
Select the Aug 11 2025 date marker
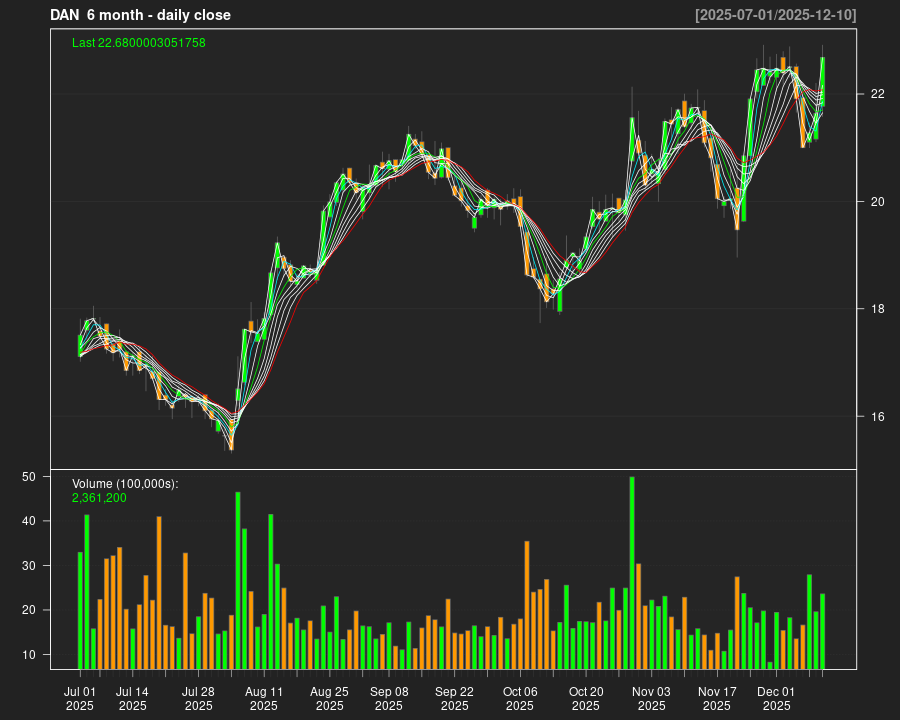coord(264,698)
